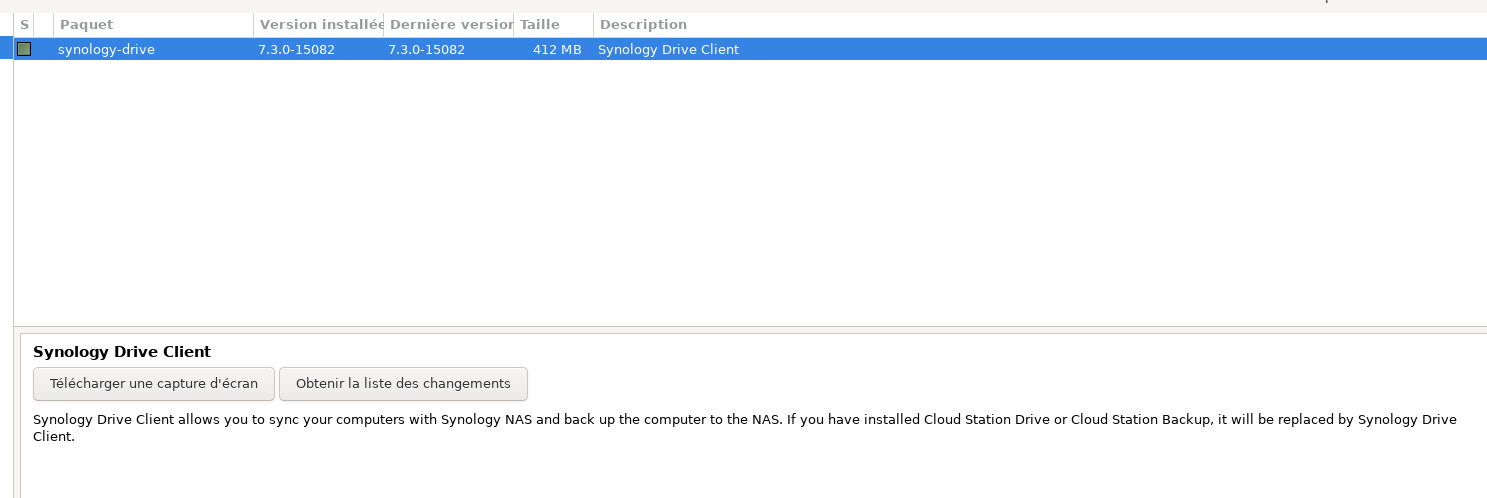This screenshot has height=498, width=1487.
Task: Select the synology-drive package name
Action: coord(106,49)
